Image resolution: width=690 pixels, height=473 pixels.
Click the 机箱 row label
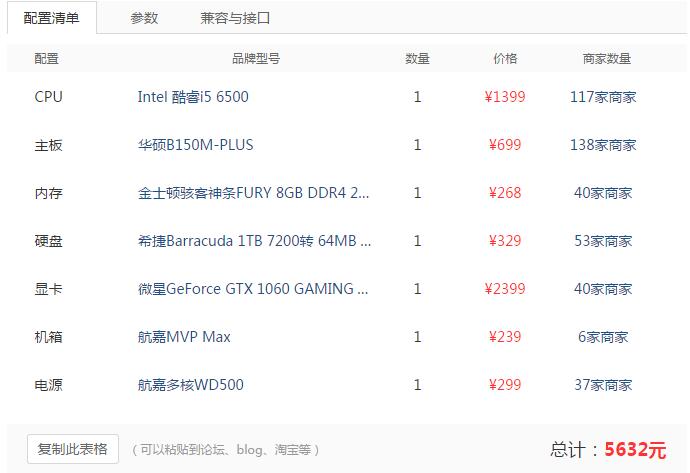click(48, 337)
